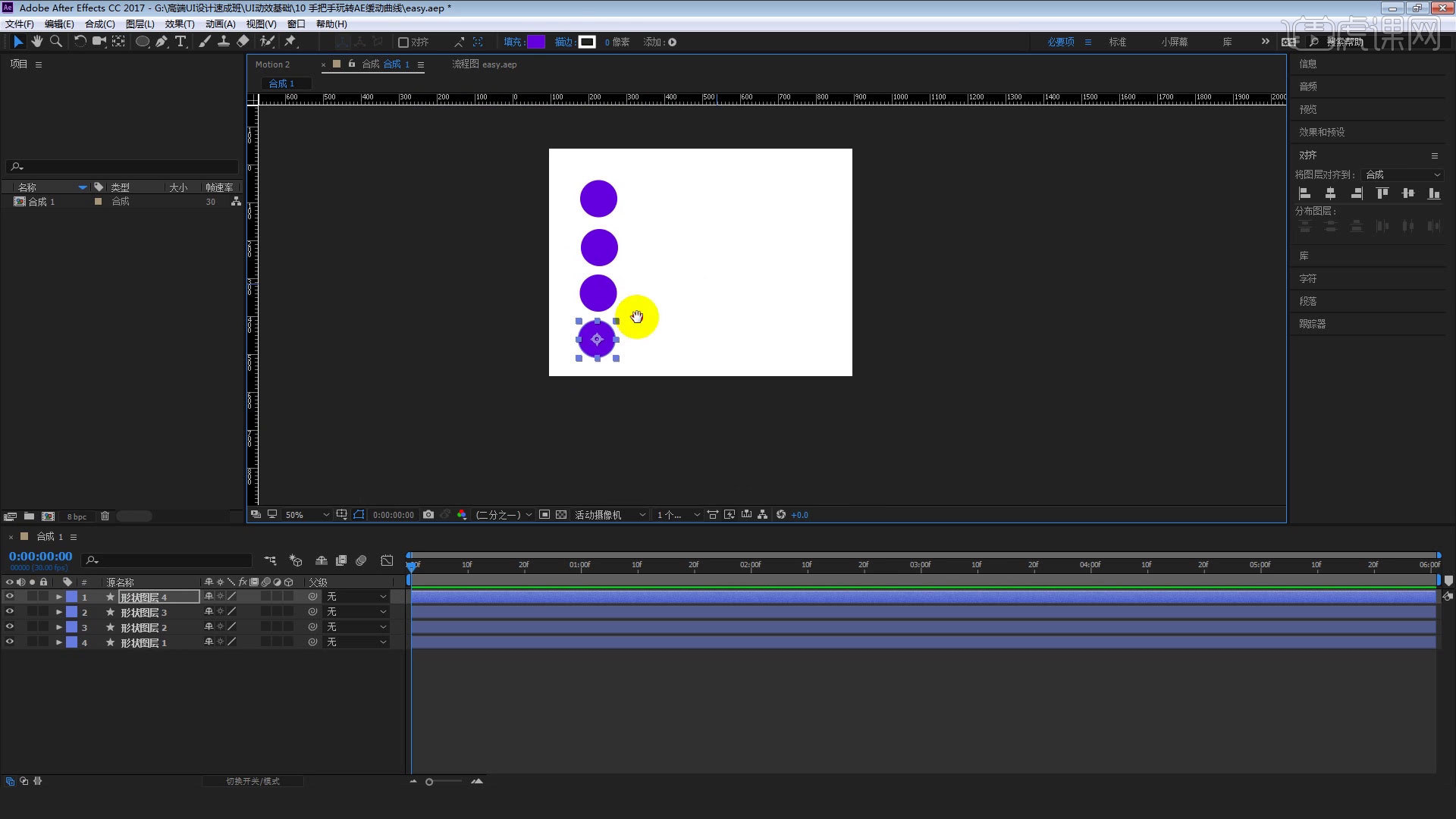Select the Brush tool
The height and width of the screenshot is (819, 1456).
click(205, 42)
